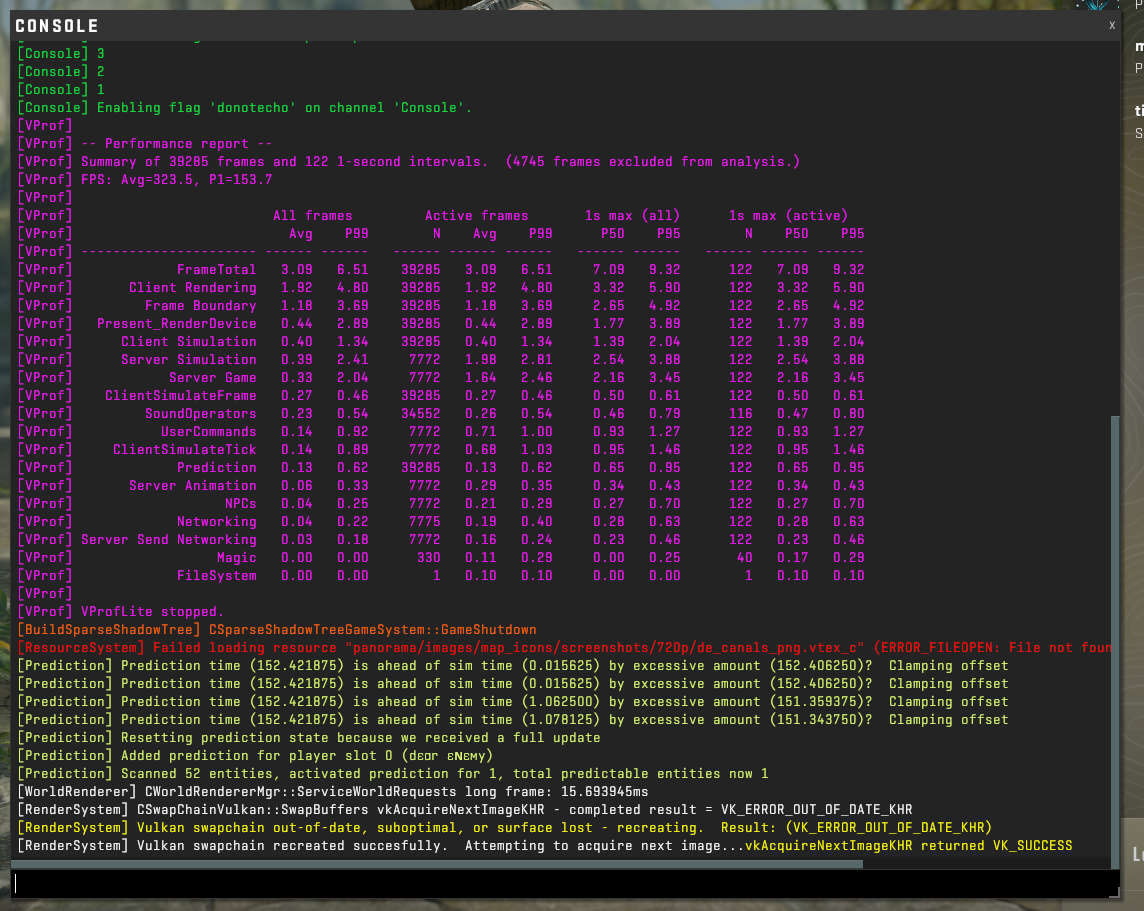
Task: Click the WorldRenderer long frame line
Action: tap(333, 792)
